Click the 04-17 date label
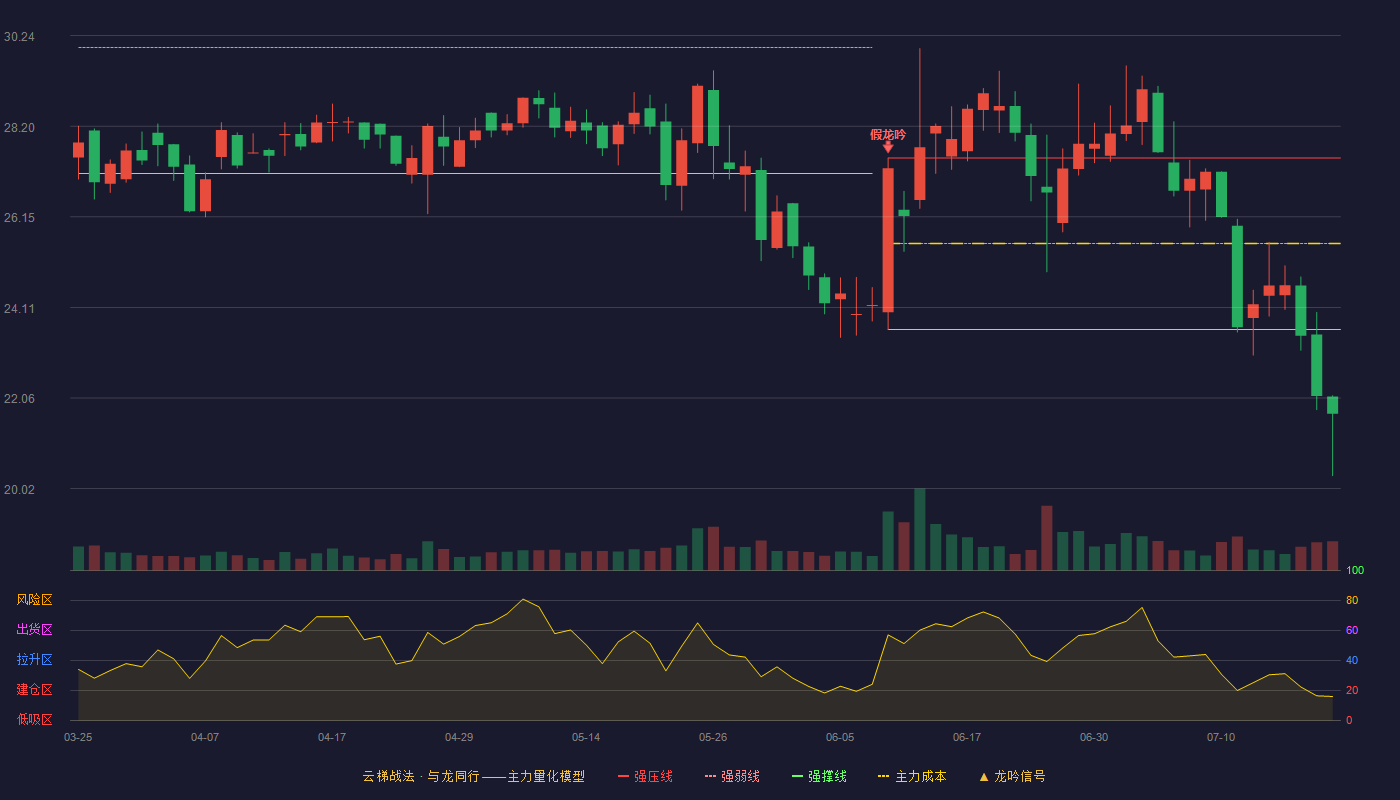The height and width of the screenshot is (800, 1400). point(332,737)
